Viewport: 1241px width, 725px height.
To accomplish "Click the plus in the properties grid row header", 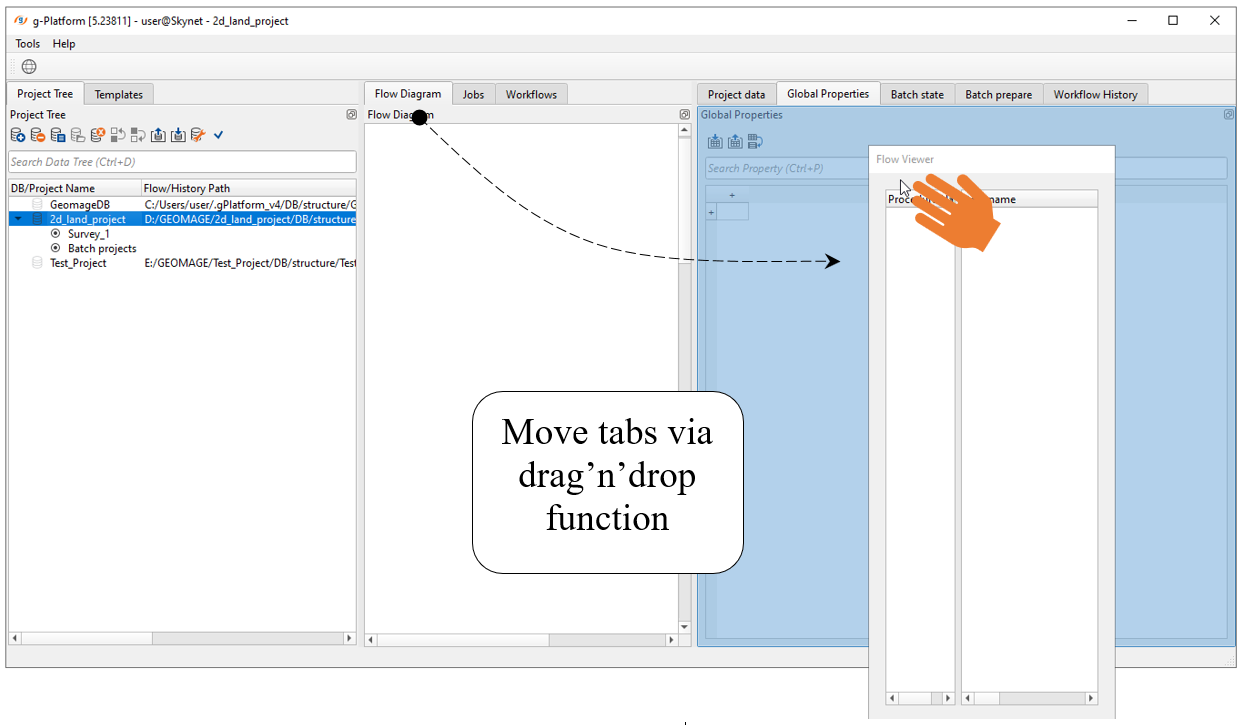I will pos(711,212).
